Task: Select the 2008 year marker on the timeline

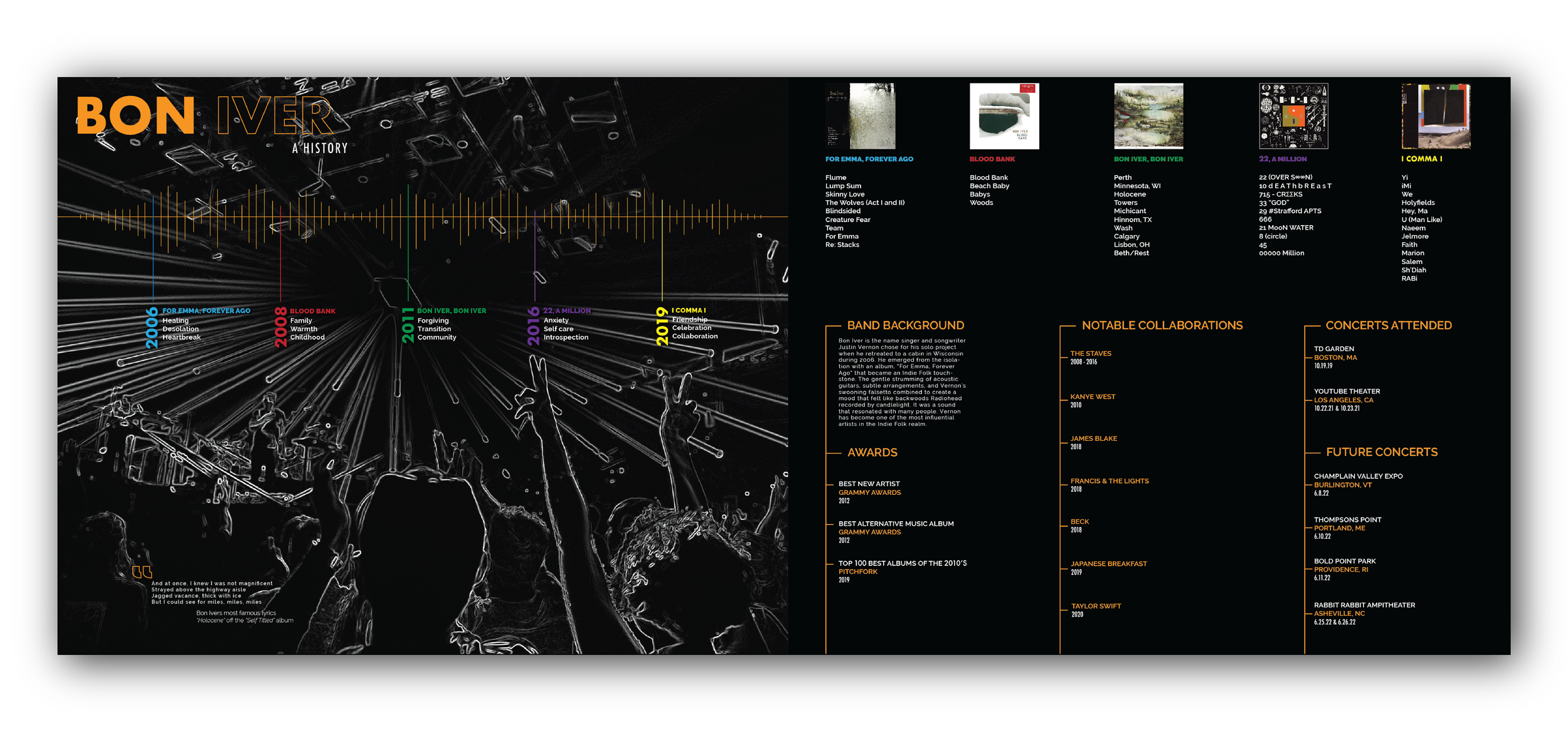Action: click(x=280, y=327)
